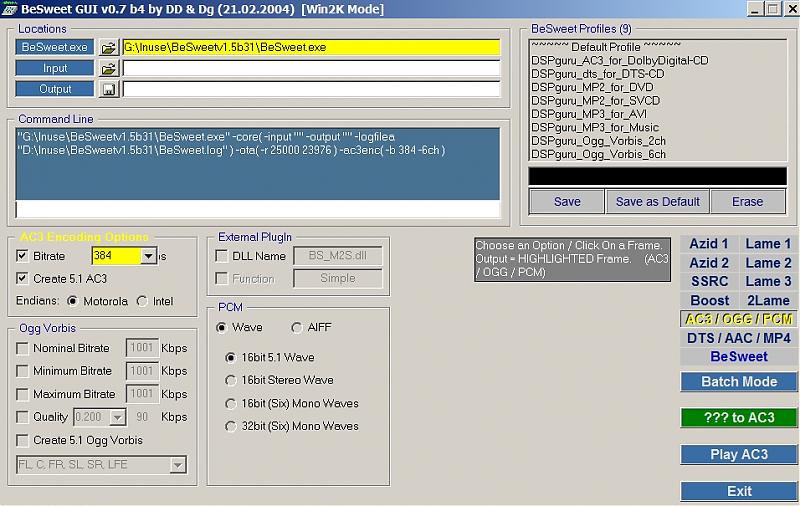
Task: Open the Ogg Quality value dropdown
Action: click(x=118, y=417)
